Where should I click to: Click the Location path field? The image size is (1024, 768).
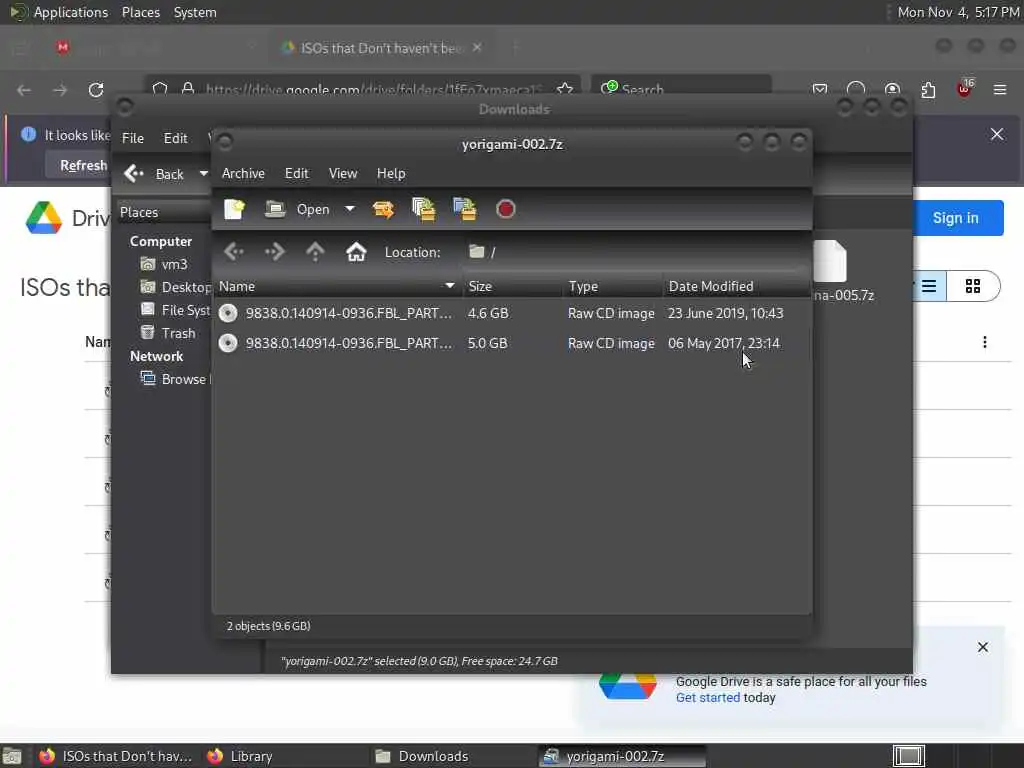click(633, 252)
